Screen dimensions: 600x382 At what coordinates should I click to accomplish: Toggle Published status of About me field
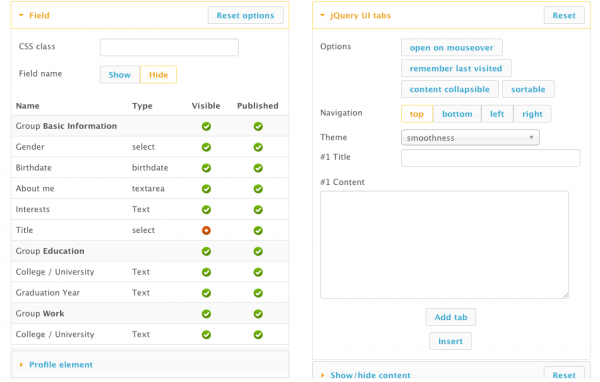tap(258, 189)
